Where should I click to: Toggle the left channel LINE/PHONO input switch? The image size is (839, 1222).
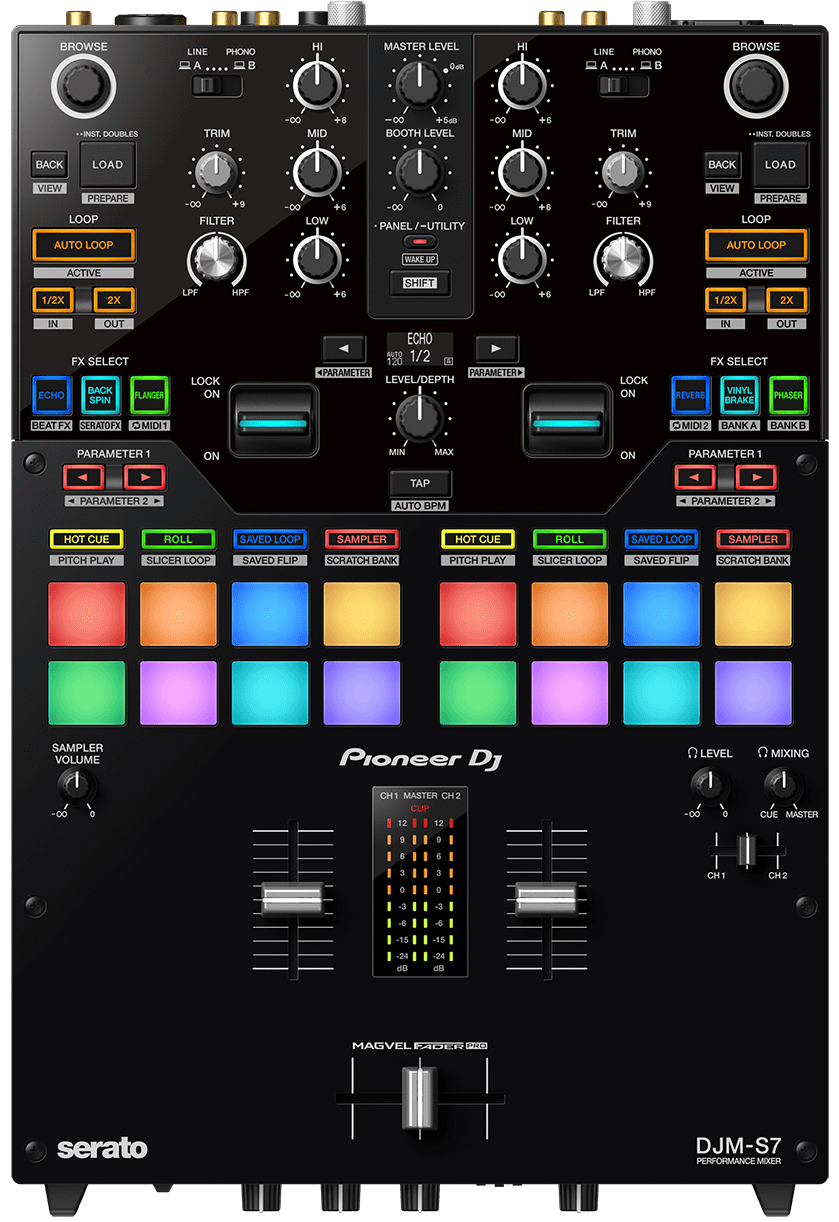pos(217,86)
